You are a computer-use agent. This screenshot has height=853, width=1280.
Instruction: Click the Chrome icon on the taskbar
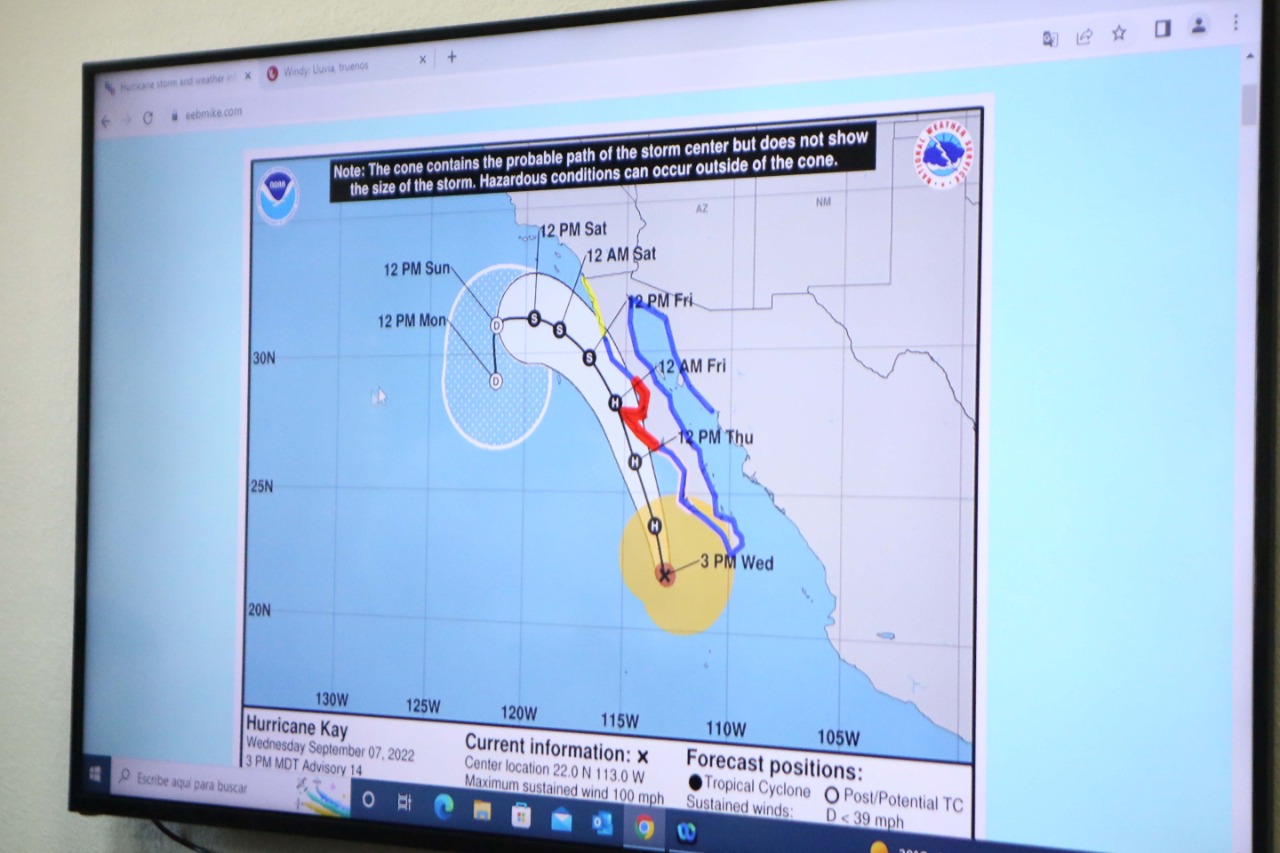coord(644,827)
